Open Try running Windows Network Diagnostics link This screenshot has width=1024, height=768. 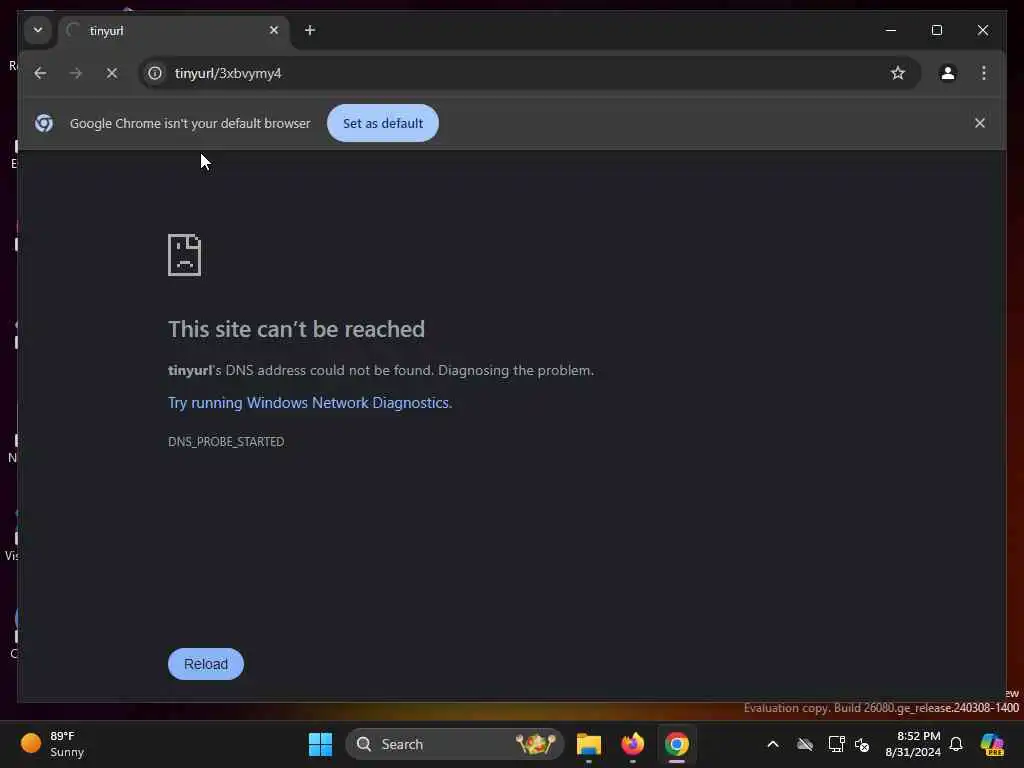(310, 403)
